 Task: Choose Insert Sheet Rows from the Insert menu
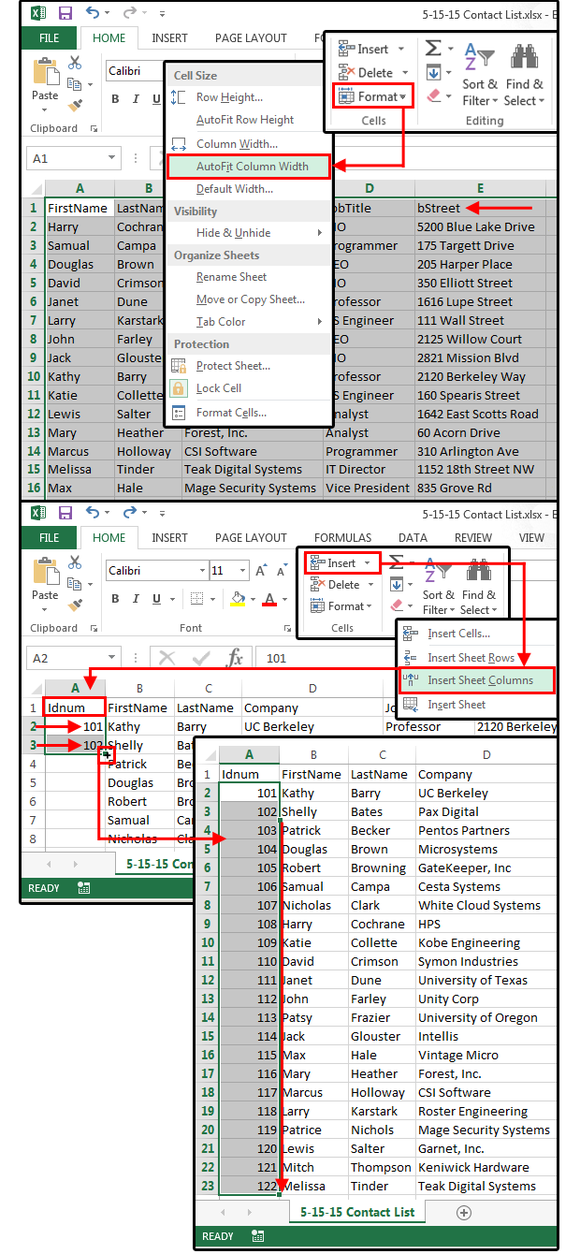pyautogui.click(x=471, y=658)
